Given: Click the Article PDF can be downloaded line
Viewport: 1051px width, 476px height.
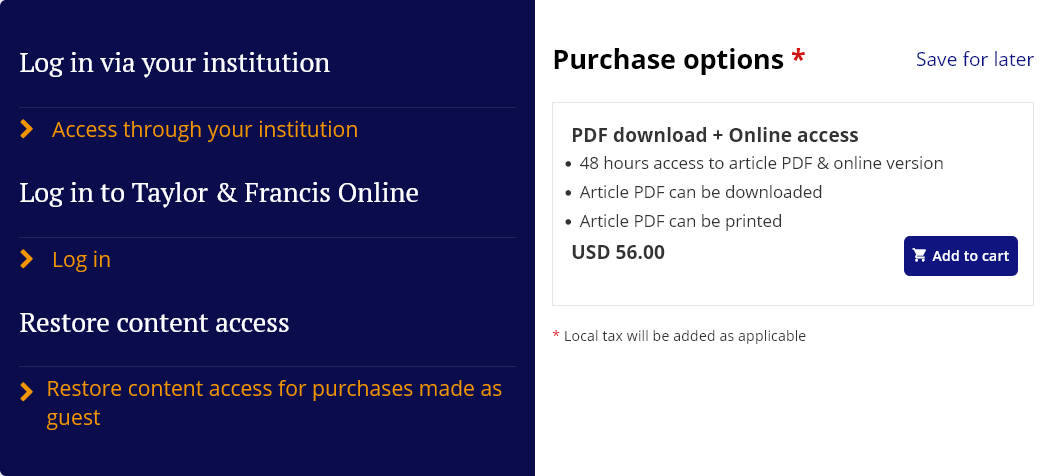Looking at the screenshot, I should (700, 192).
